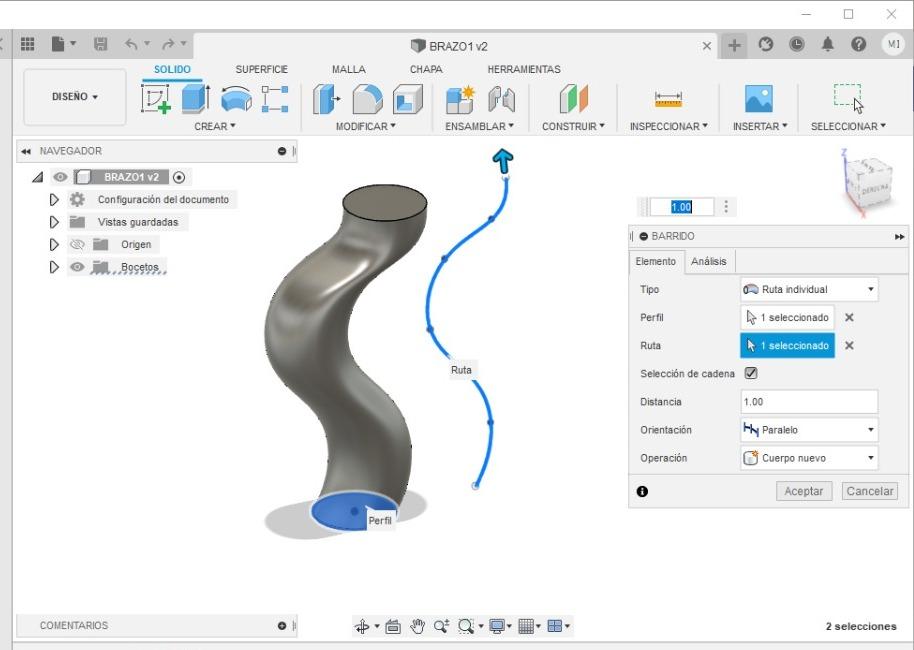Select the Create Sketch tool
Viewport: 914px width, 650px height.
(156, 99)
